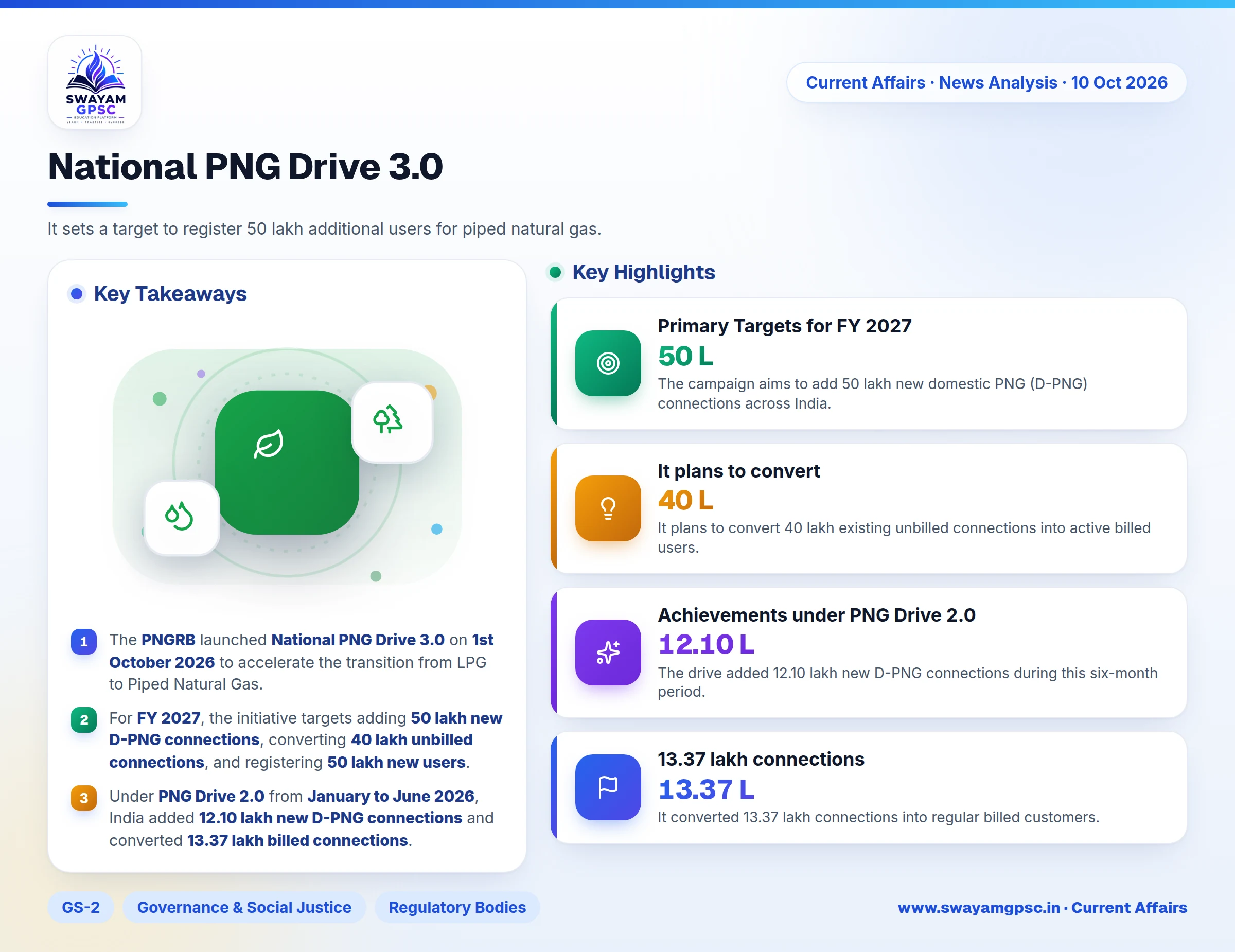The image size is (1235, 952).
Task: Click the orange lightbulb icon
Action: click(x=608, y=508)
